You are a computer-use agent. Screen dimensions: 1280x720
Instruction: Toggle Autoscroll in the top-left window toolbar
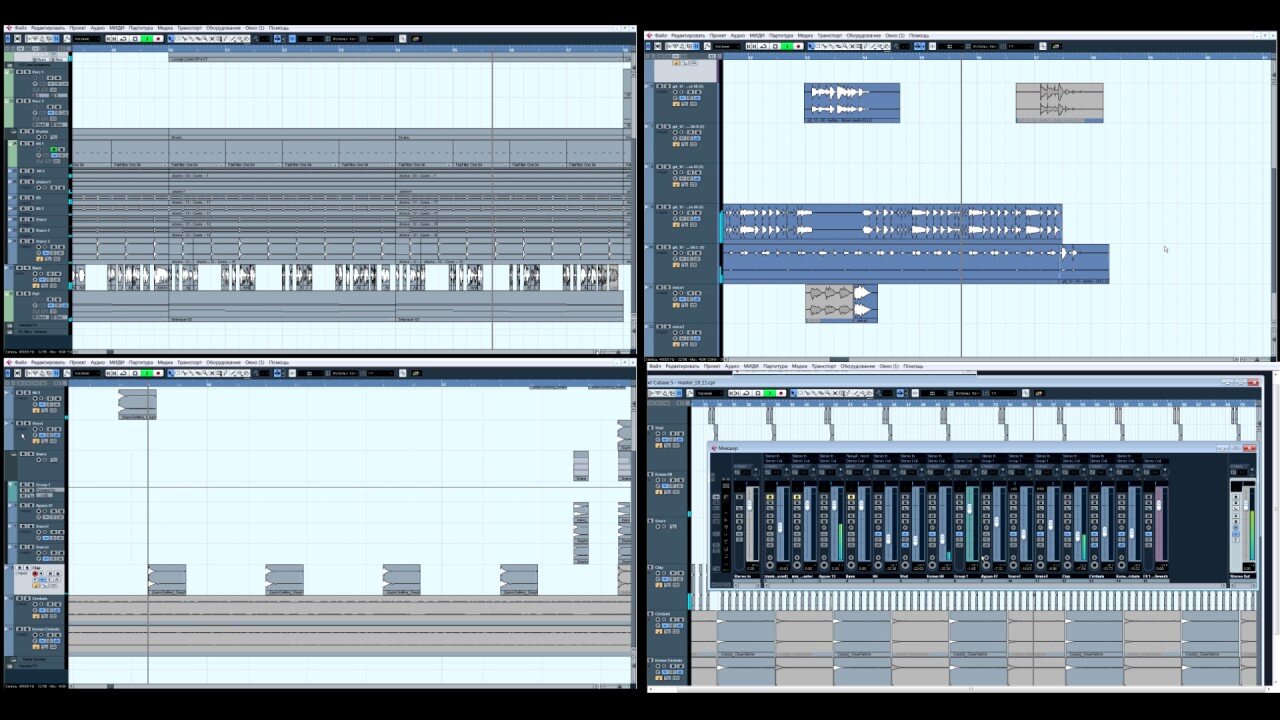[278, 39]
